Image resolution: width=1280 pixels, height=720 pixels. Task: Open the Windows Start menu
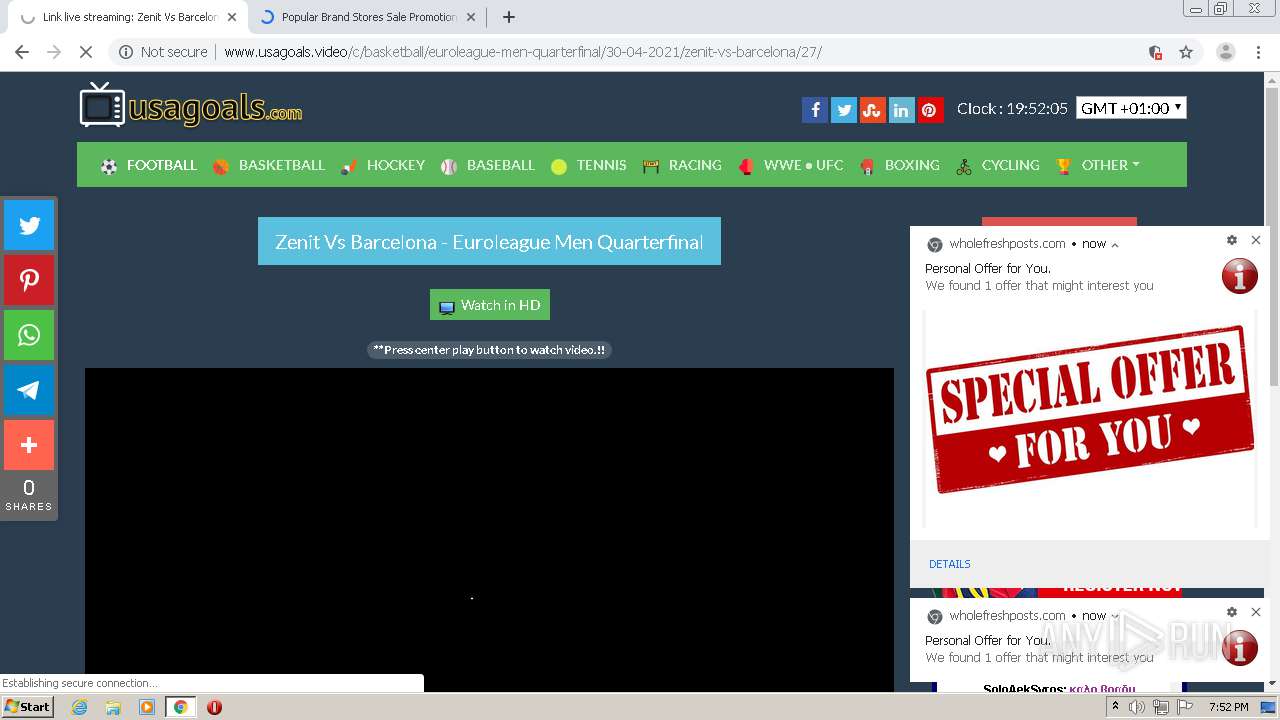tap(28, 707)
